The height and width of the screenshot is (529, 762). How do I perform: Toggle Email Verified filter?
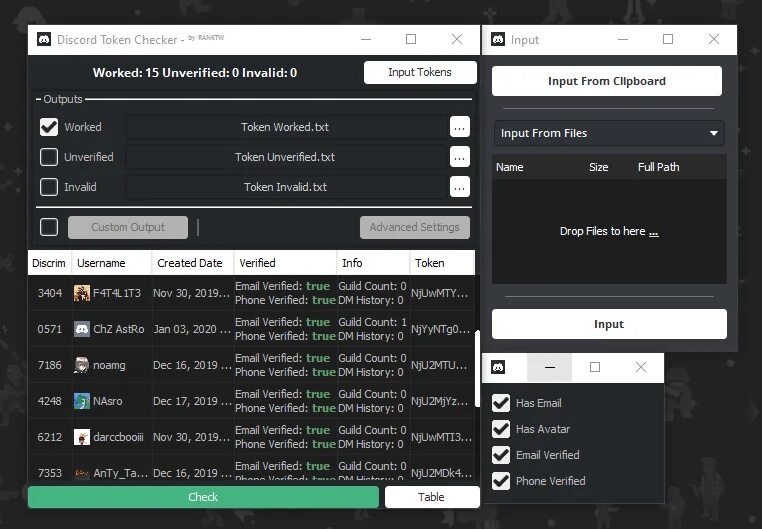tap(501, 455)
